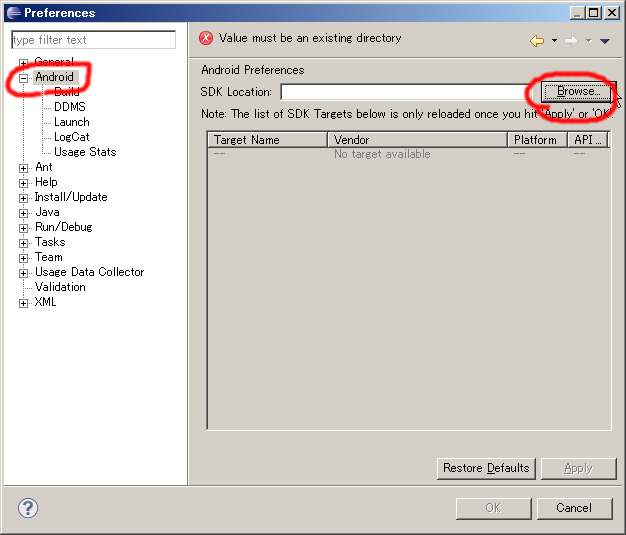Viewport: 626px width, 535px height.
Task: Click the forward navigation arrow icon
Action: click(571, 41)
